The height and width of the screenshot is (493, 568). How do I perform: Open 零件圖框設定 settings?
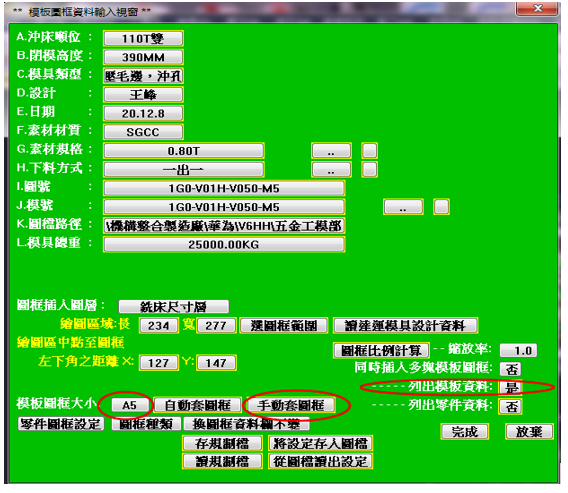61,424
